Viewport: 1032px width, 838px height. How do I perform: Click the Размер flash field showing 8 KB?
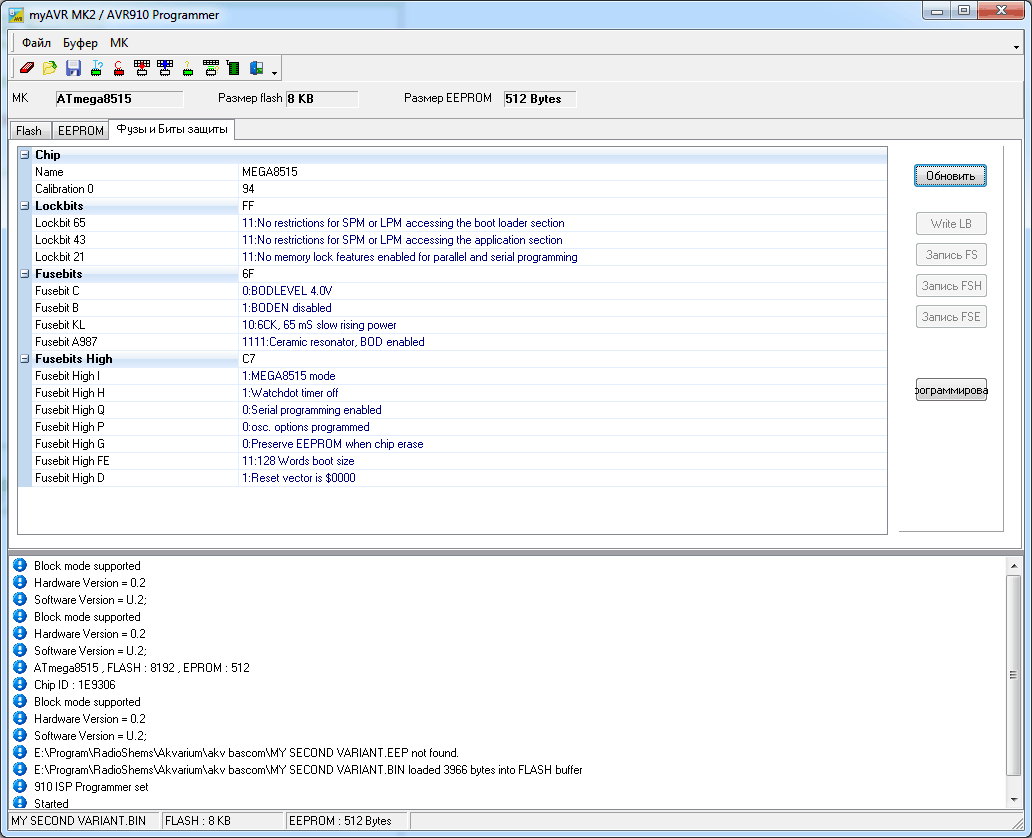322,99
